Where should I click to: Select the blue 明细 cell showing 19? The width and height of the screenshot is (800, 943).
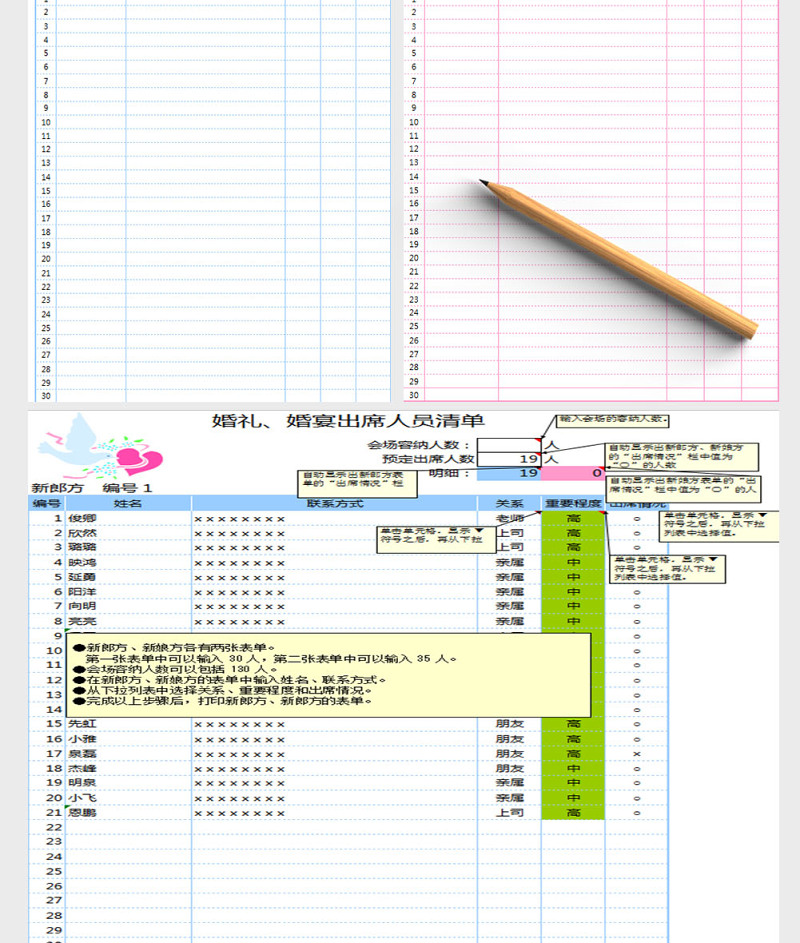(x=509, y=473)
